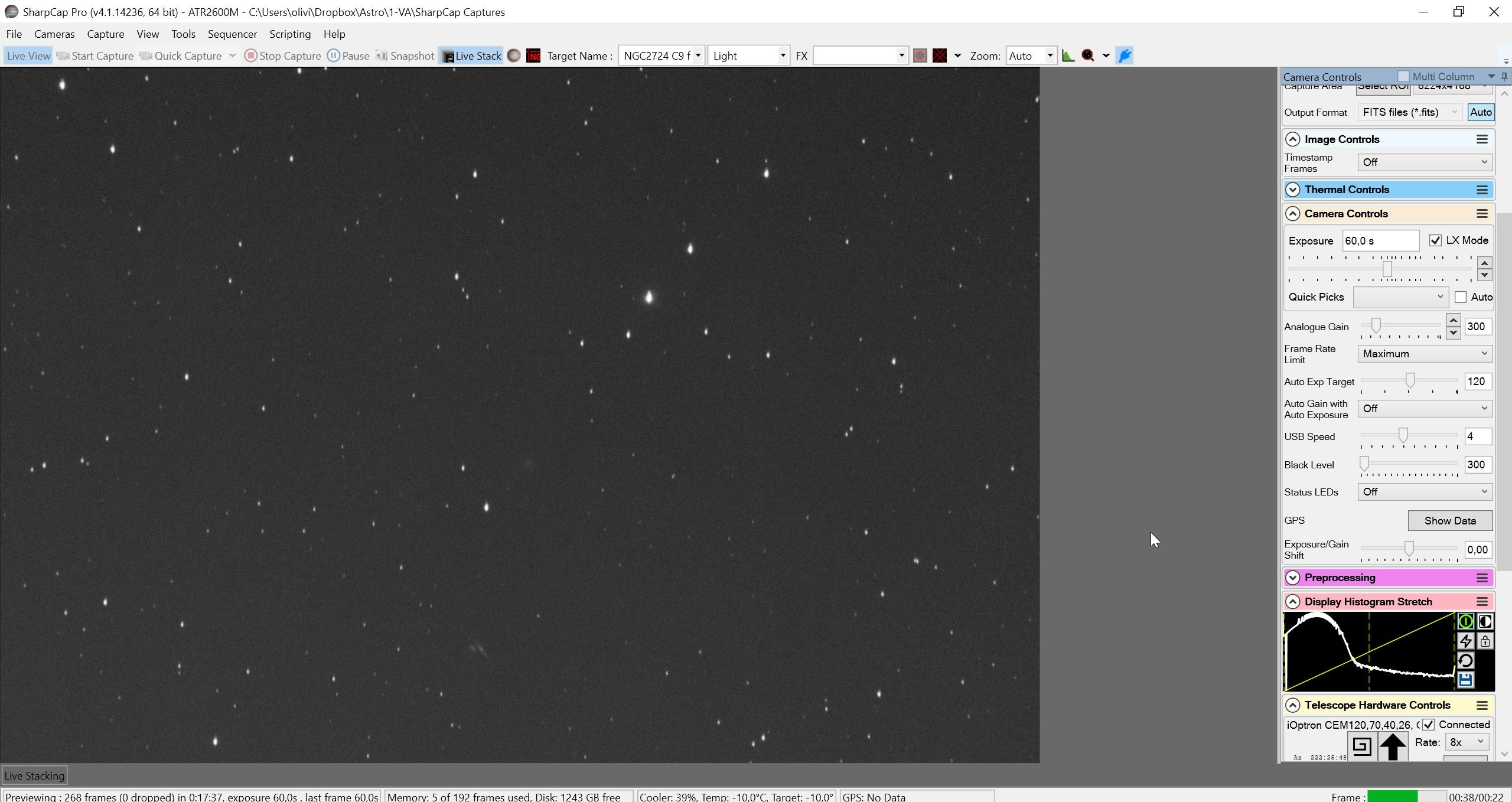Reset the histogram stretch with the circular arrow
This screenshot has width=1512, height=802.
click(1465, 661)
